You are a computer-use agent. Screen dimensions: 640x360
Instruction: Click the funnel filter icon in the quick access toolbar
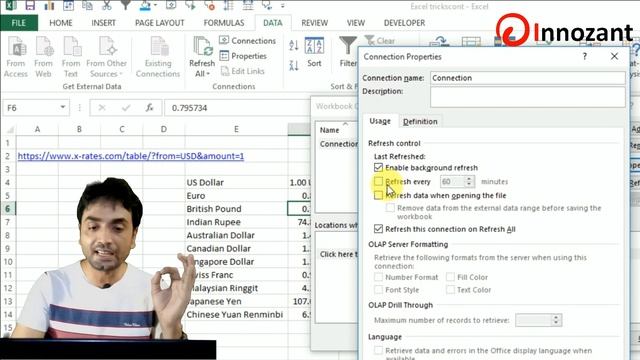click(126, 5)
